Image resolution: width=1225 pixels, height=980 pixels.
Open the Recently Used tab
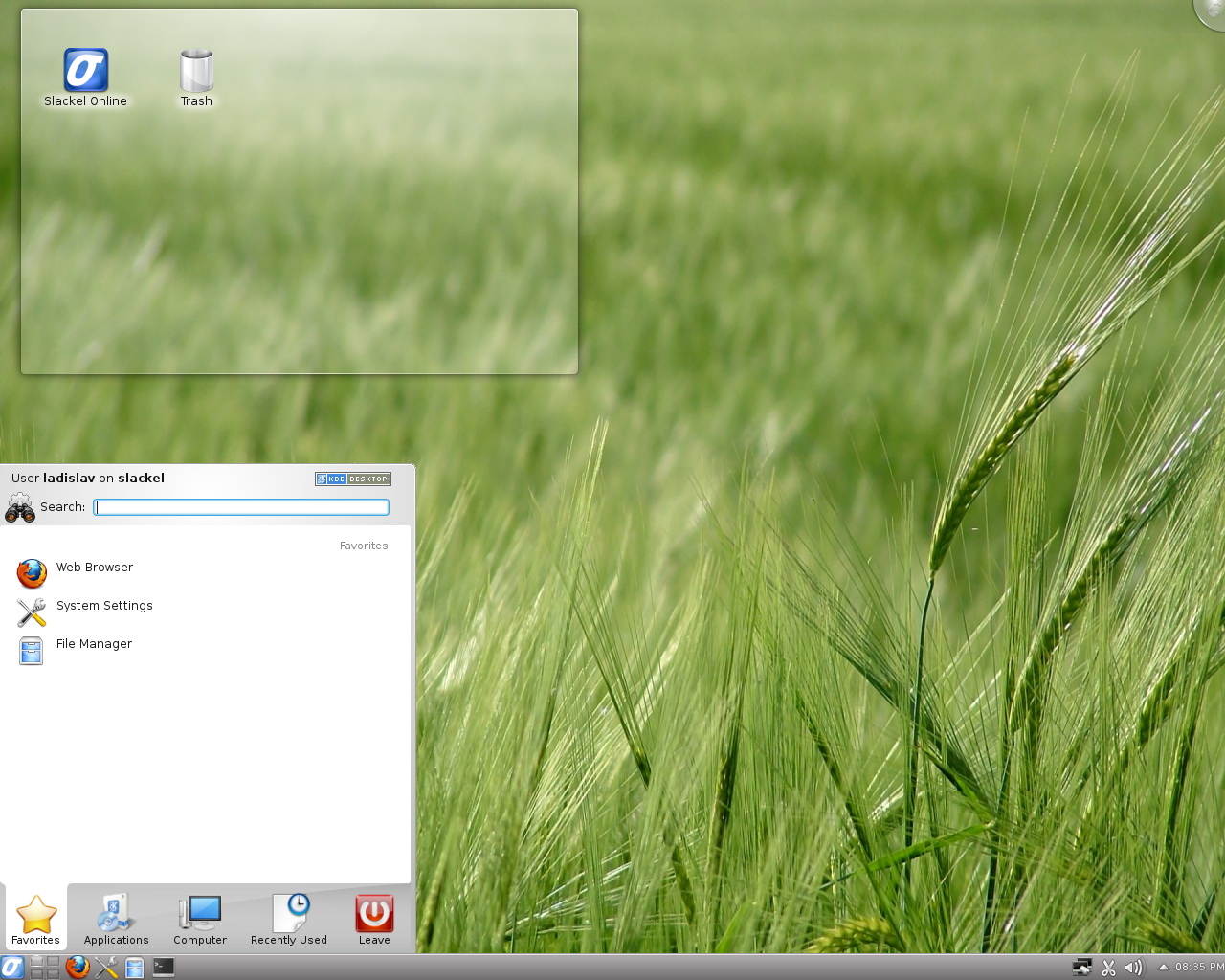[x=288, y=919]
